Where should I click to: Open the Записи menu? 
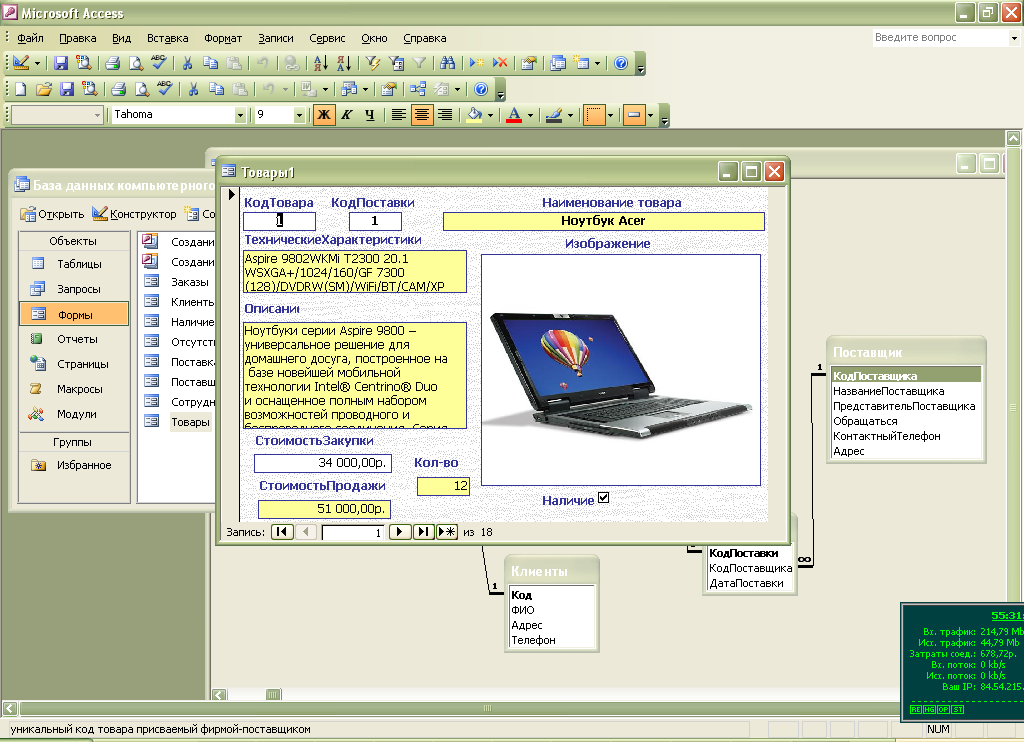point(276,38)
